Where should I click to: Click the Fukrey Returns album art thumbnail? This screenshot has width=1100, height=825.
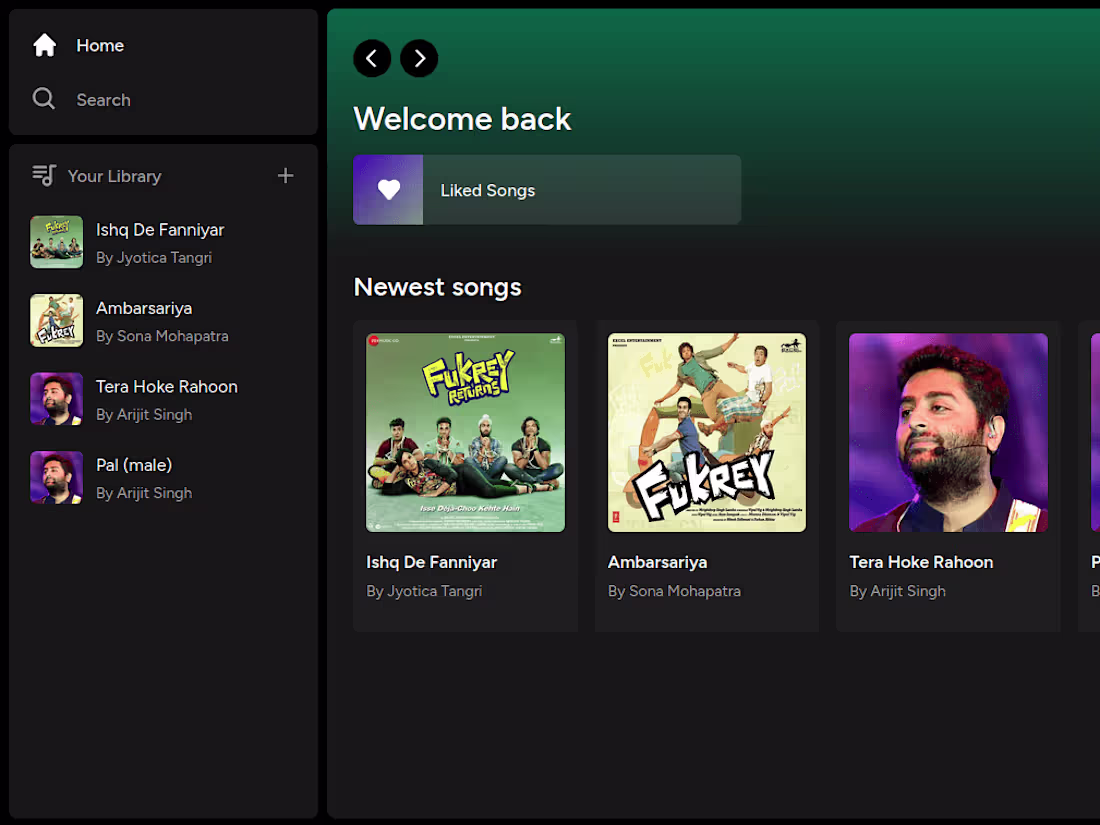[x=465, y=431]
